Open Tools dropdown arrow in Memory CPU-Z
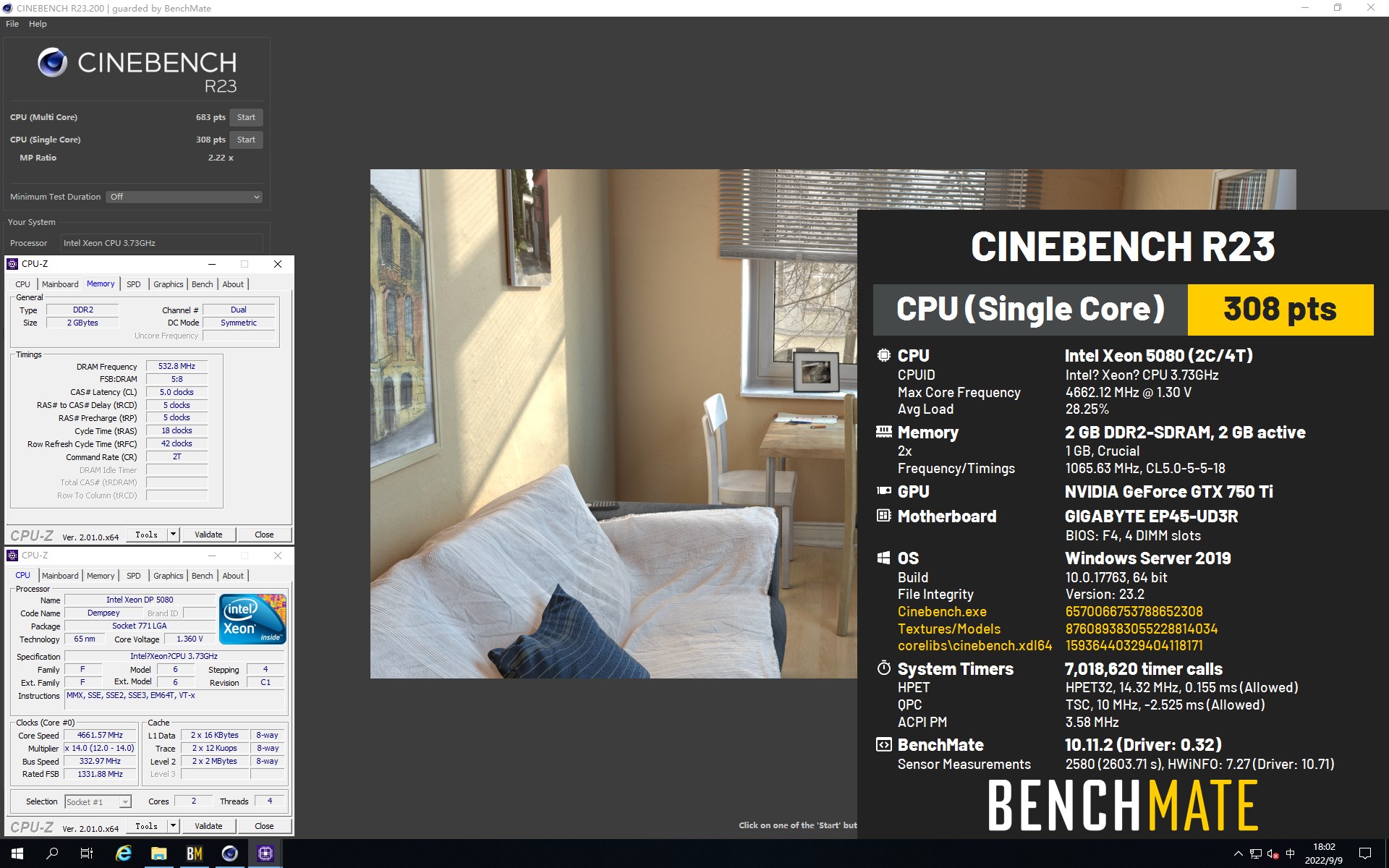This screenshot has width=1389, height=868. pos(173,535)
